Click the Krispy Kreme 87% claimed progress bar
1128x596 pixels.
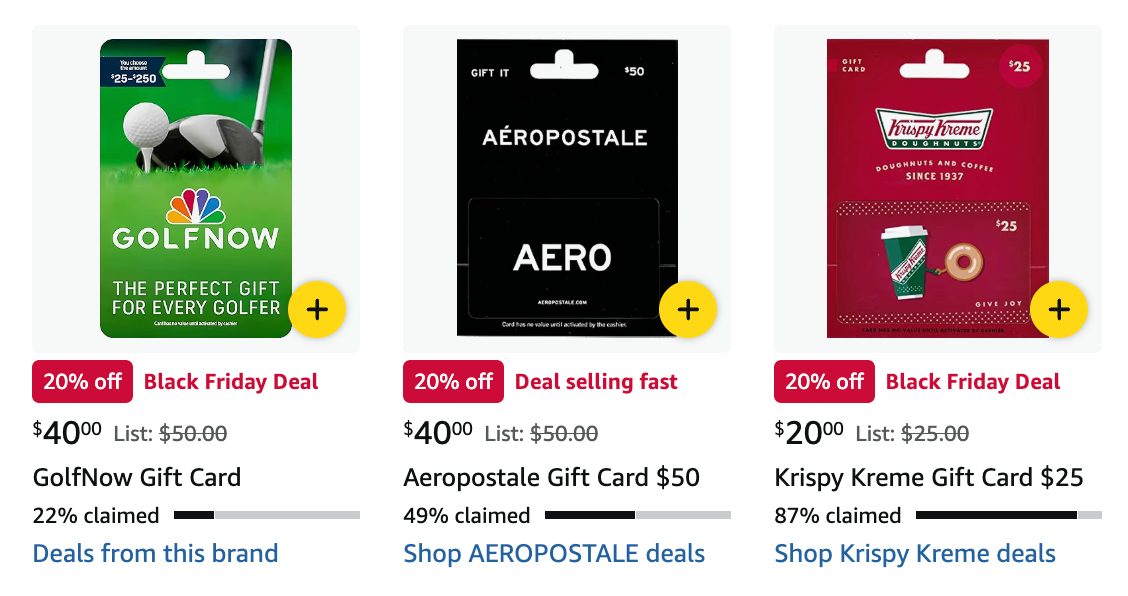(x=1009, y=515)
